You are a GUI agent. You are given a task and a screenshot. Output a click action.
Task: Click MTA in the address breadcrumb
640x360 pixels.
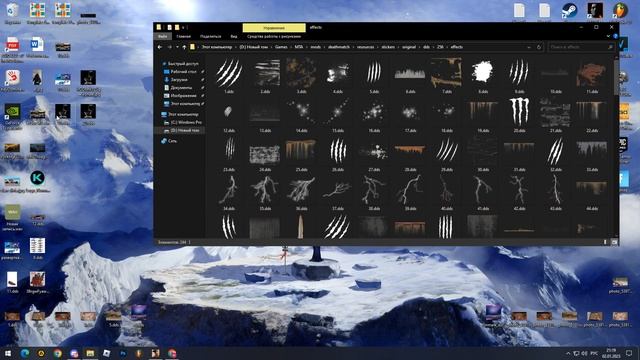pos(299,47)
